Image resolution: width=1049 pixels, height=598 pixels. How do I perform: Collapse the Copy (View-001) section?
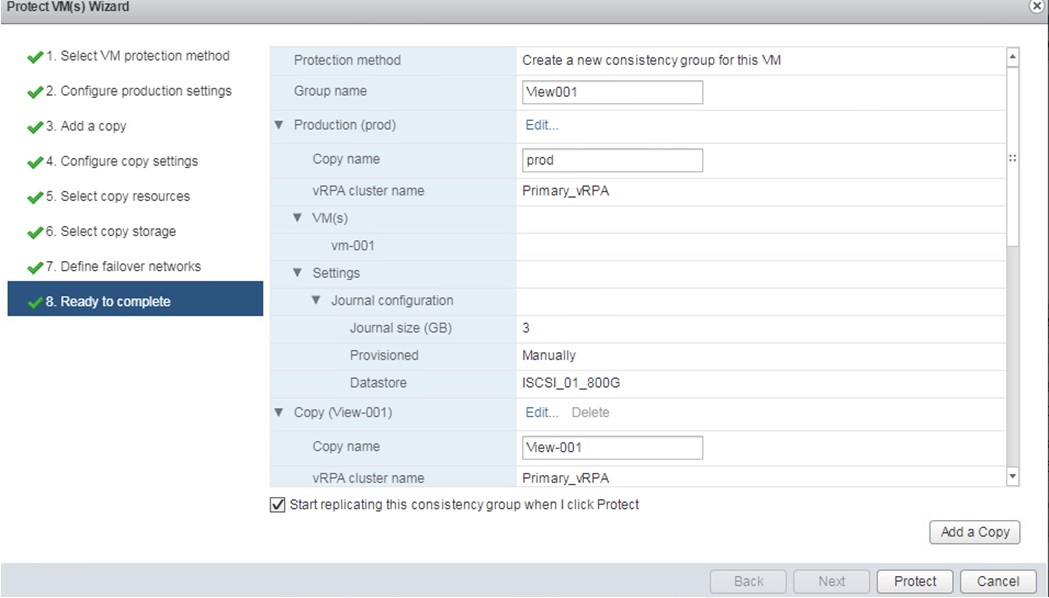[x=278, y=413]
